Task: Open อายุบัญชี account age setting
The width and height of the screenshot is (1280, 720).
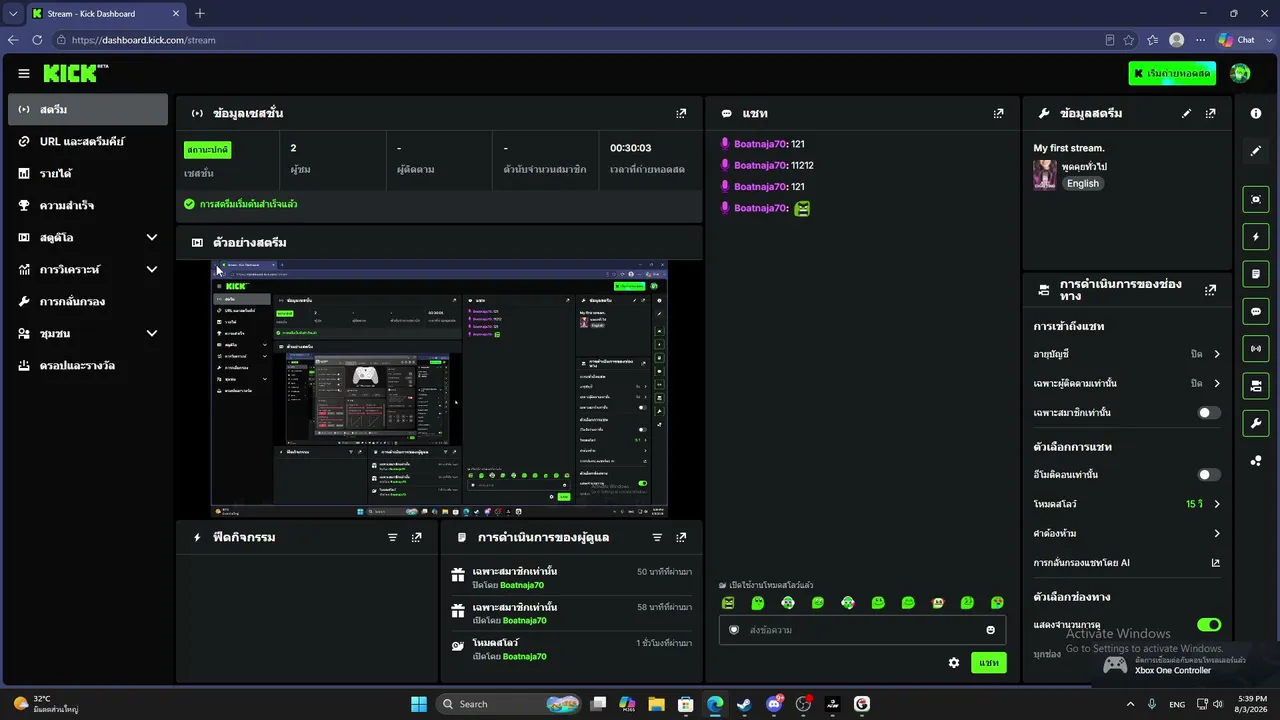Action: [x=1127, y=354]
